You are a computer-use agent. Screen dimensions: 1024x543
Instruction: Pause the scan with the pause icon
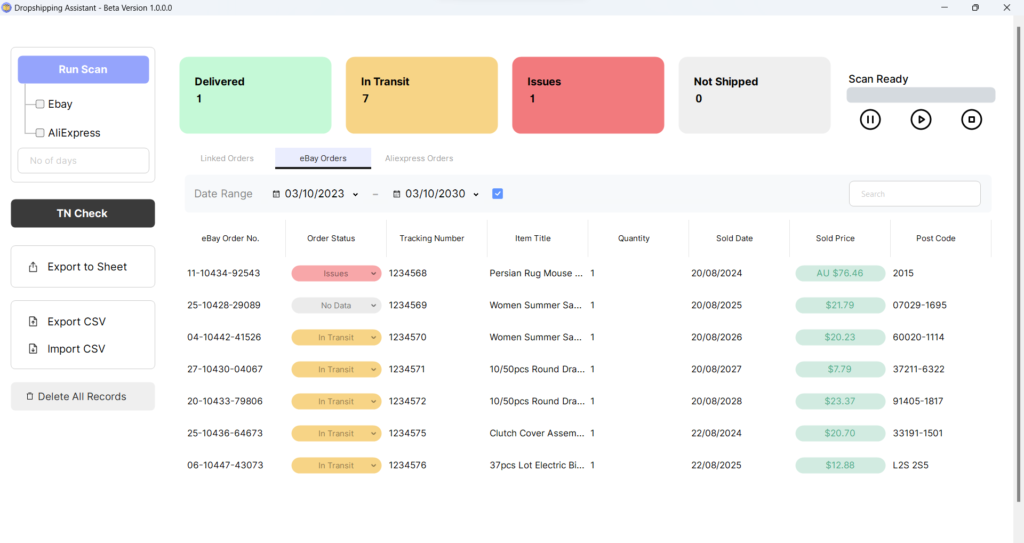870,119
